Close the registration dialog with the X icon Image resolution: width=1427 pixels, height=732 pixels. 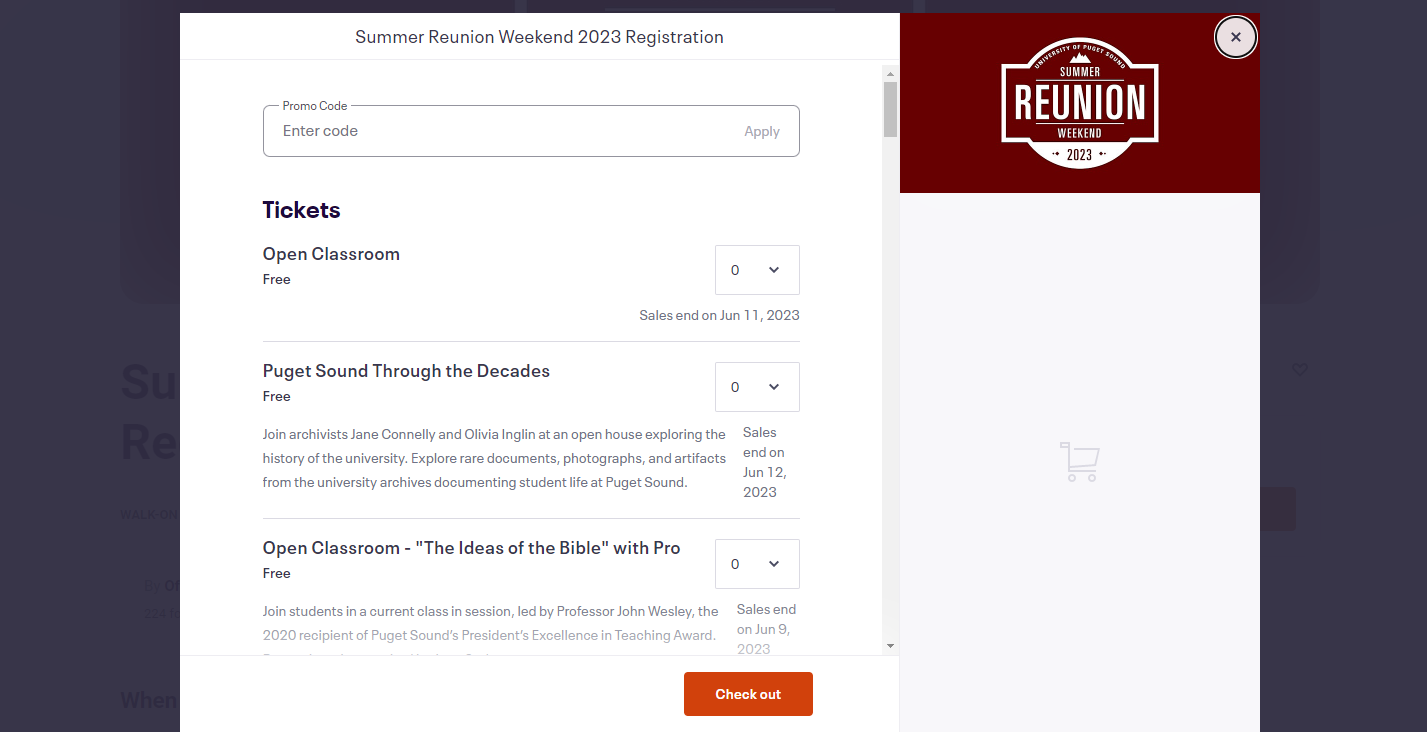tap(1235, 37)
